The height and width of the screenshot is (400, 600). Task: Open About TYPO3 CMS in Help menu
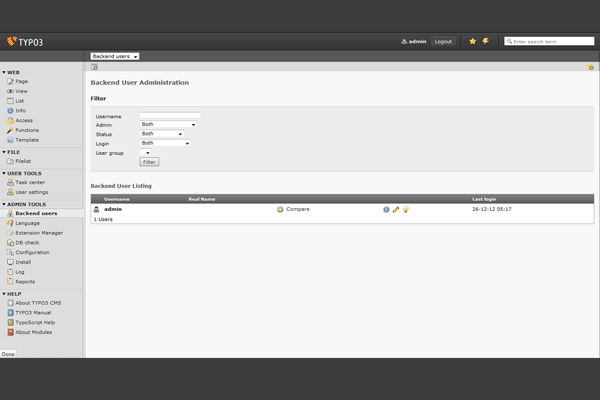(x=38, y=303)
